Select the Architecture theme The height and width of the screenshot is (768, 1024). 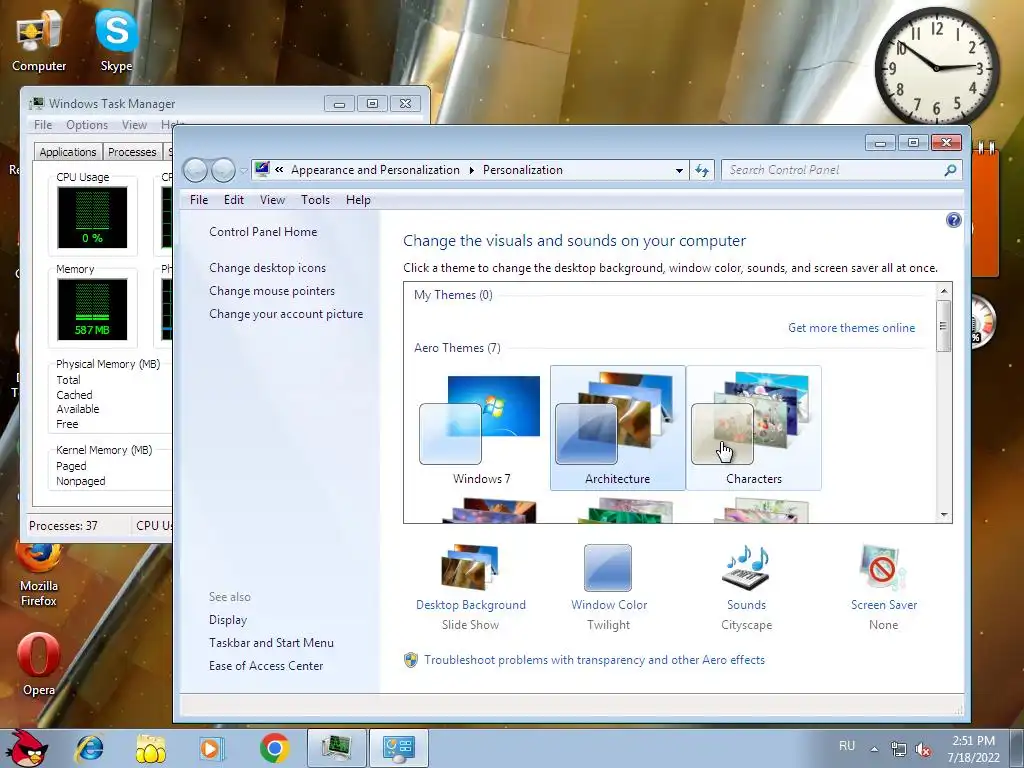(618, 428)
